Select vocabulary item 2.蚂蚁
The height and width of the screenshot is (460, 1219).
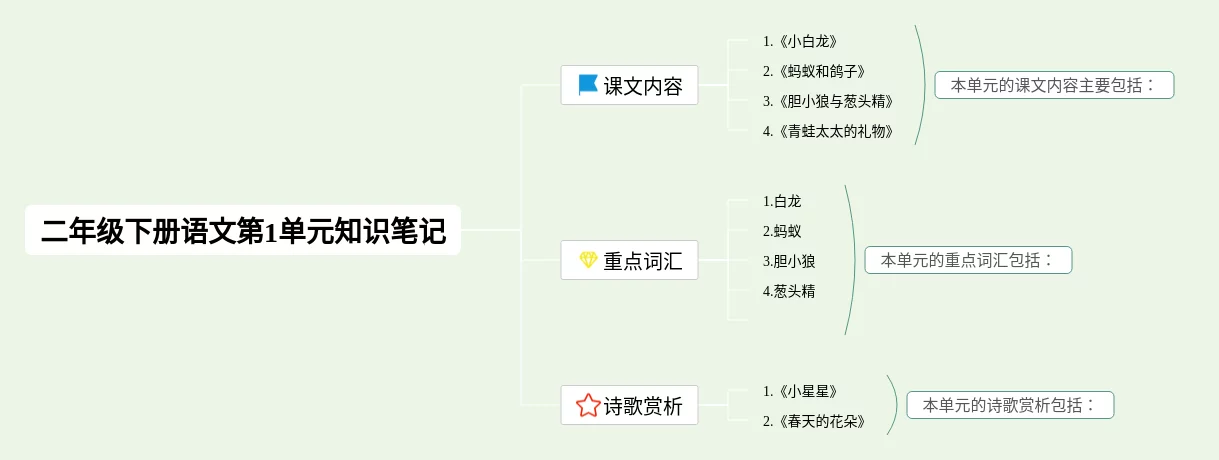tap(782, 231)
